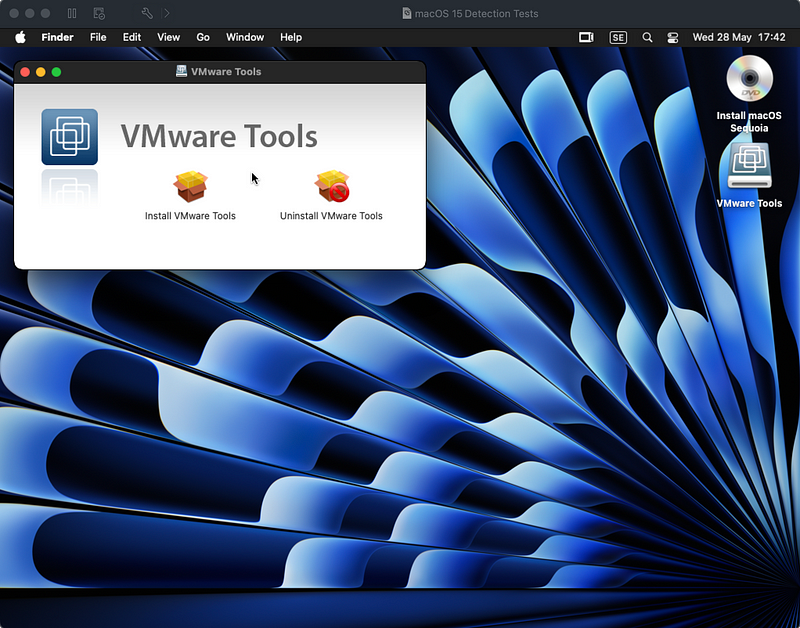Open the Edit menu
Screen dimensions: 800x628
coord(132,37)
